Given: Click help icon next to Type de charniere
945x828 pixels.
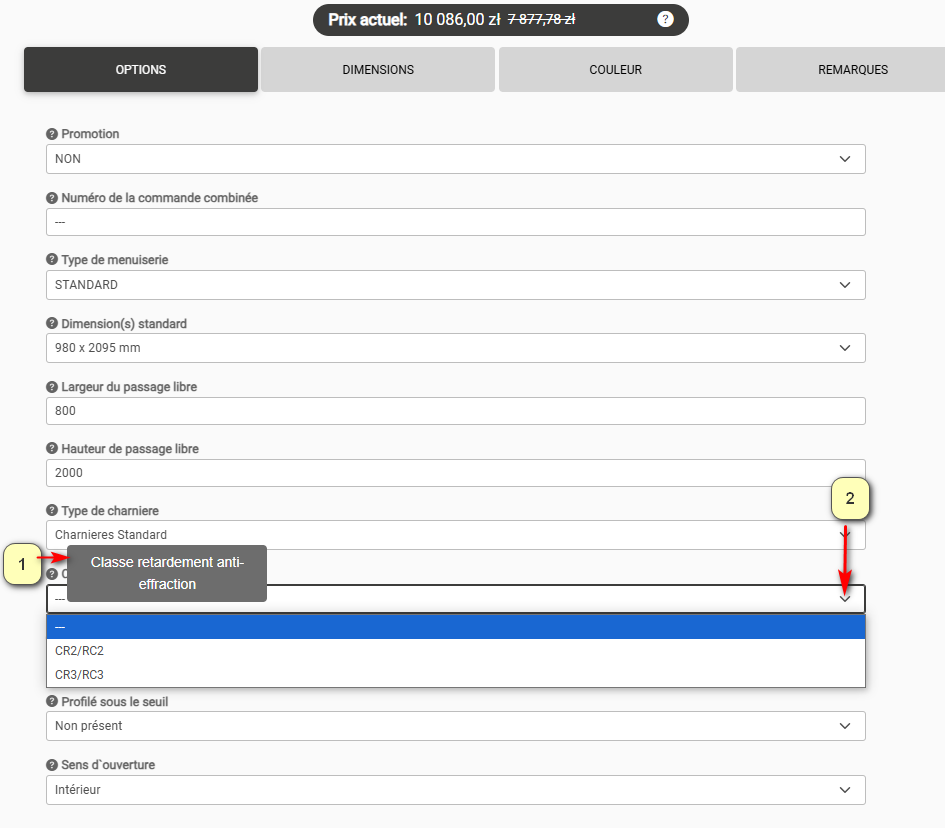Looking at the screenshot, I should pos(52,511).
